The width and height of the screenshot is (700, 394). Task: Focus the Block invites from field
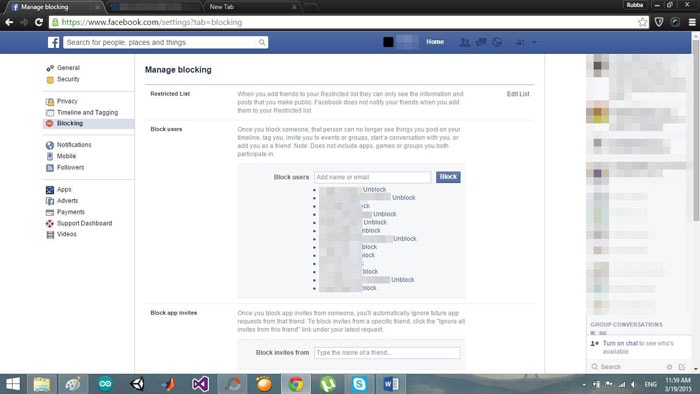[387, 353]
